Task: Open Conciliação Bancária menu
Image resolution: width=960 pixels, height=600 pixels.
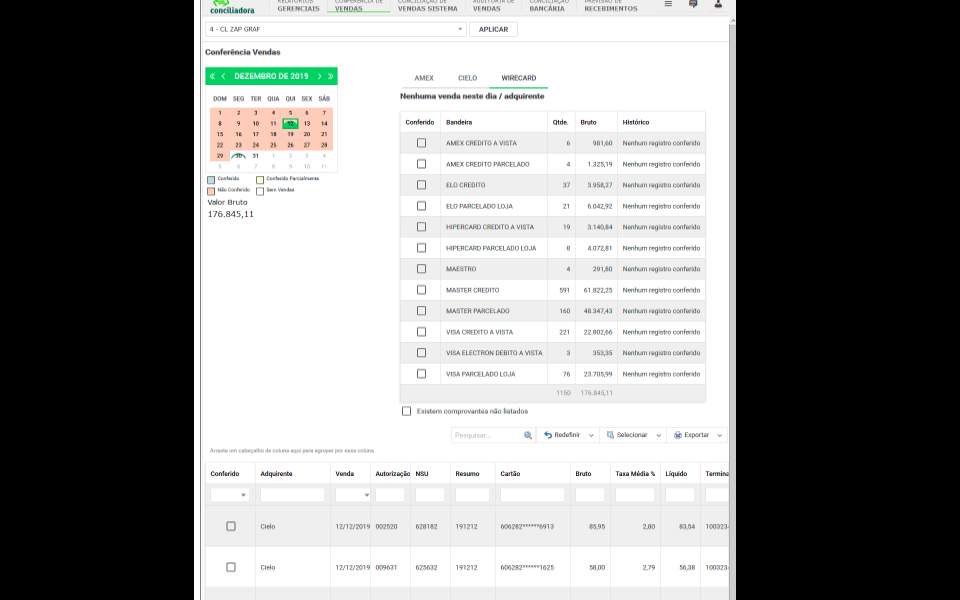Action: 549,6
